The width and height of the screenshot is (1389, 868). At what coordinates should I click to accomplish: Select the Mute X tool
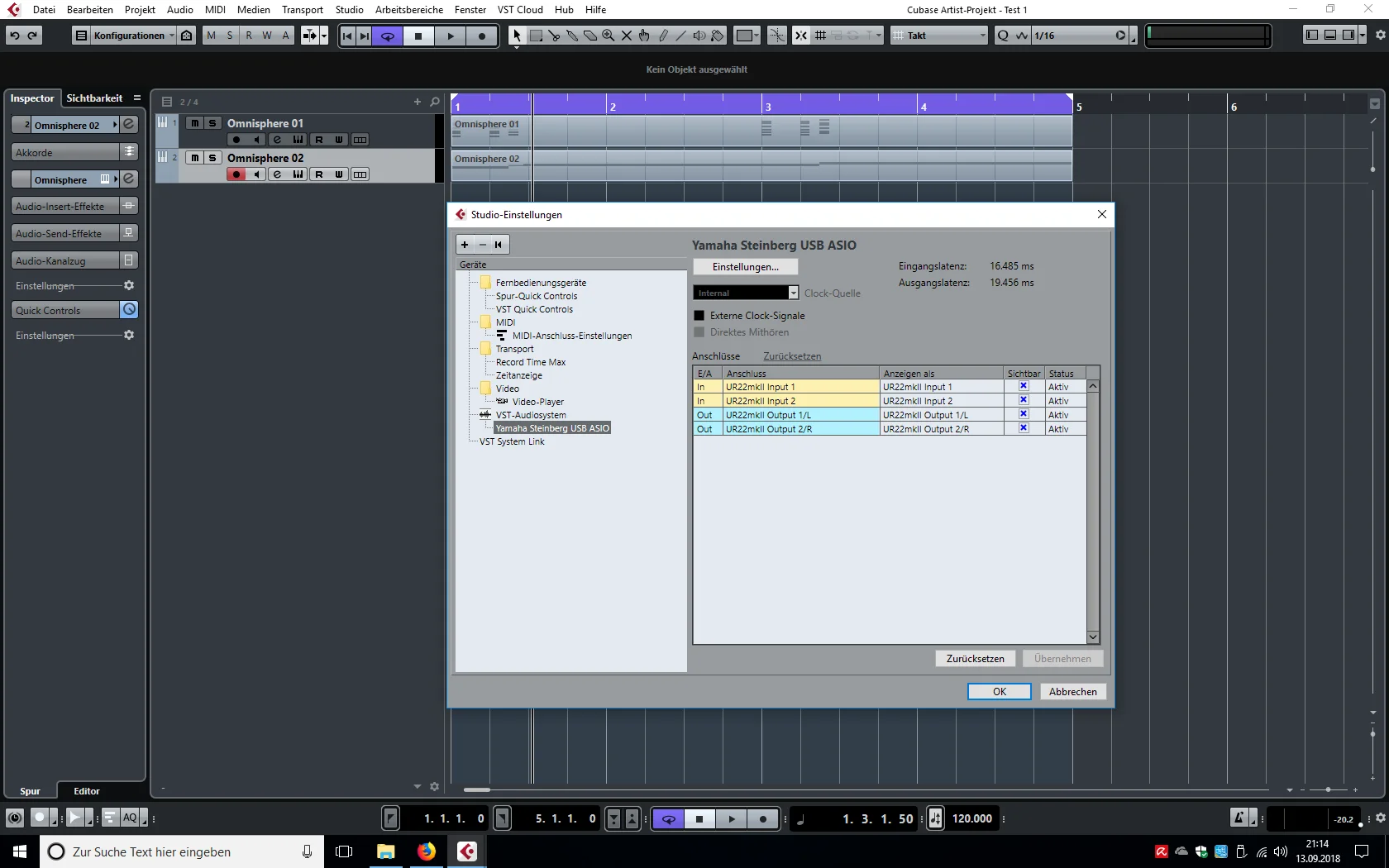point(626,36)
